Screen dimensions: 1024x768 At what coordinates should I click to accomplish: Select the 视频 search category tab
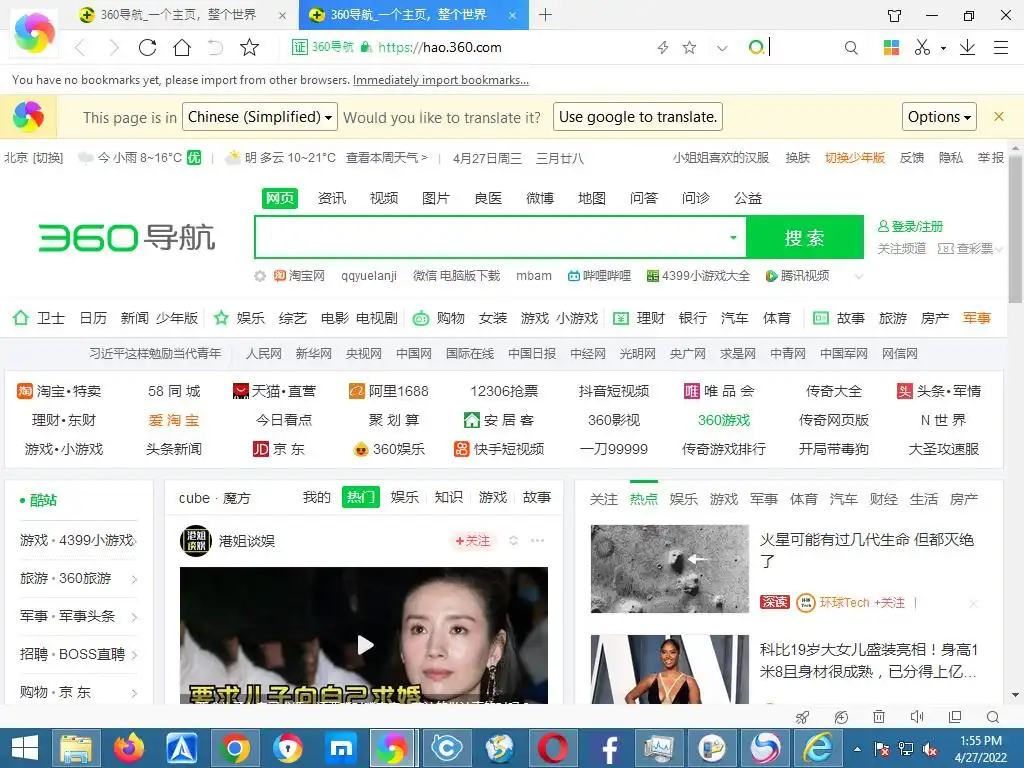click(x=384, y=198)
